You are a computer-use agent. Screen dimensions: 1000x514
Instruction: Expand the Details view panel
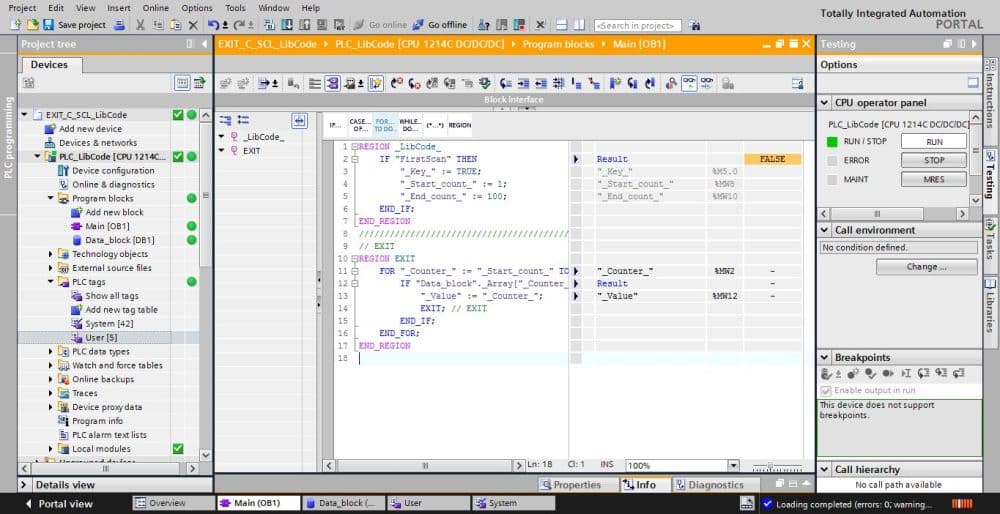coord(24,485)
